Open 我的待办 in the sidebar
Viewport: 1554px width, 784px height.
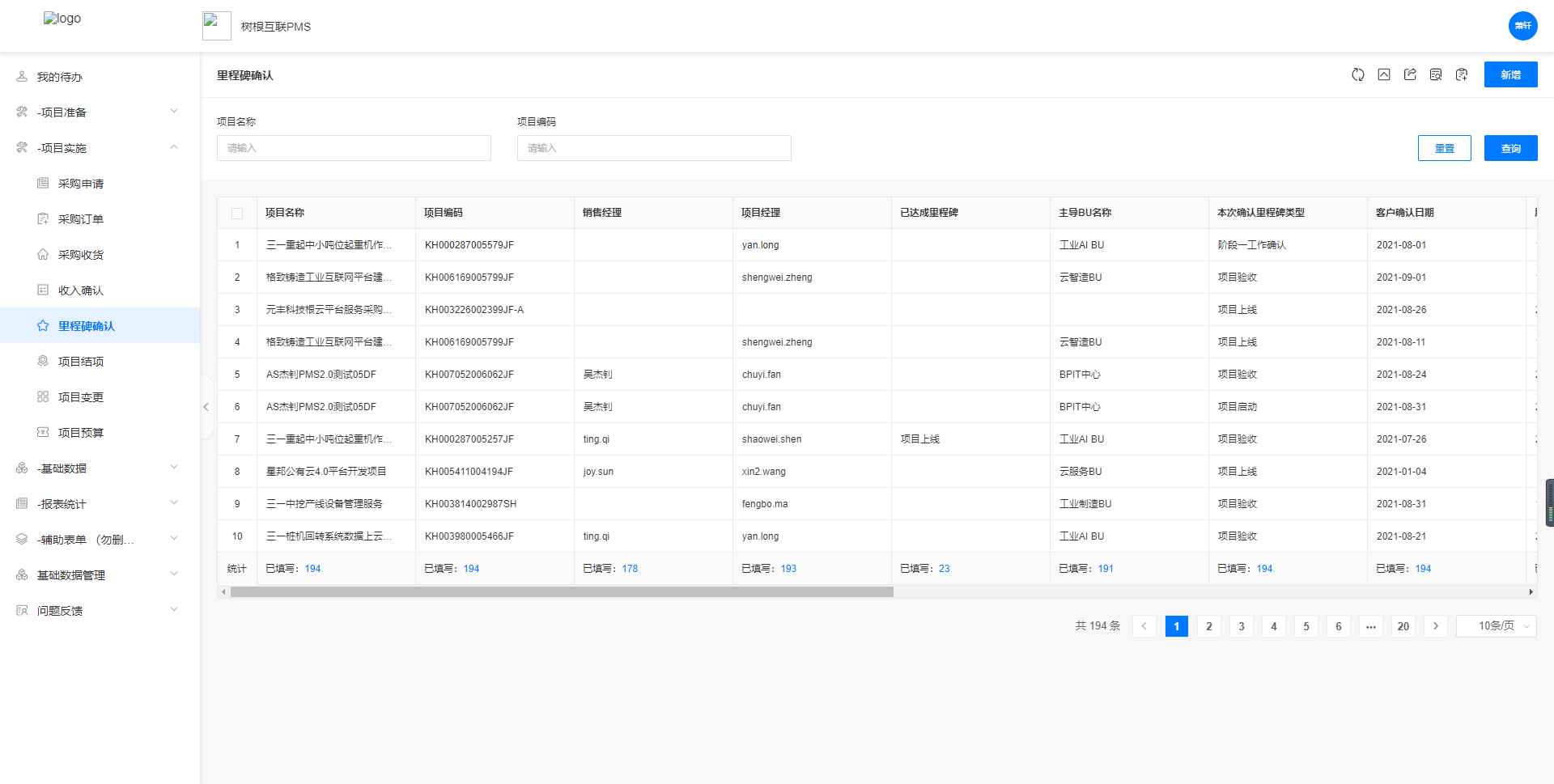point(100,77)
